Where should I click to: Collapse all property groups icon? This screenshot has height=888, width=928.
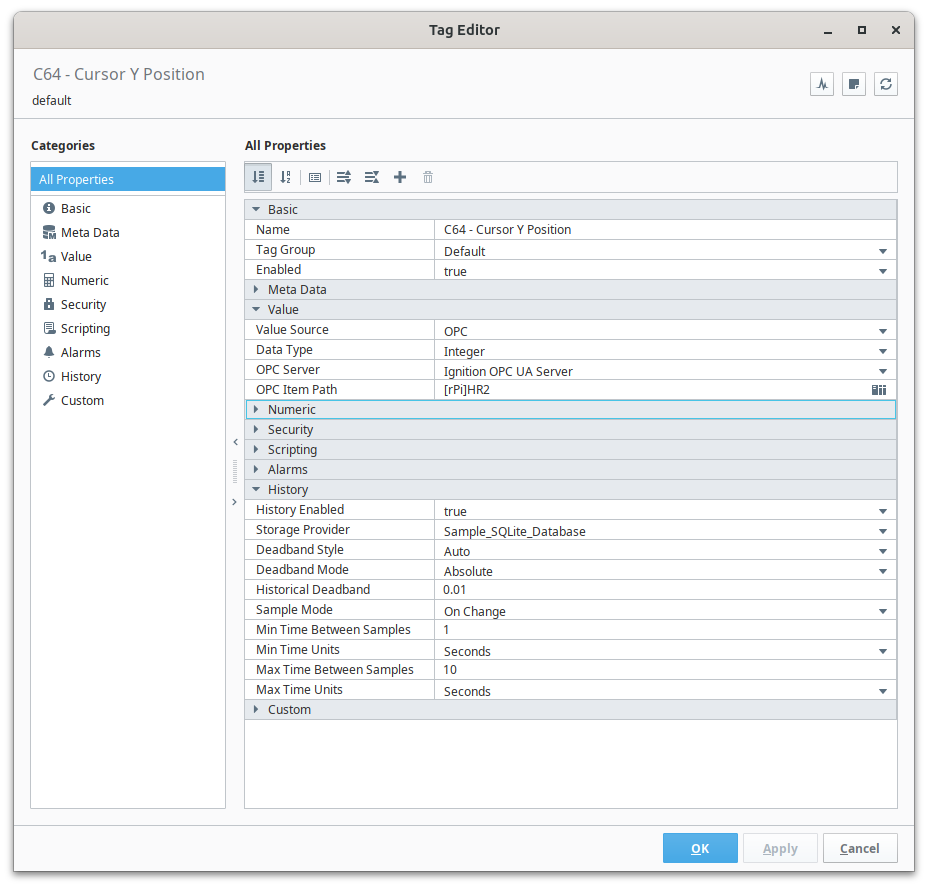pos(372,177)
